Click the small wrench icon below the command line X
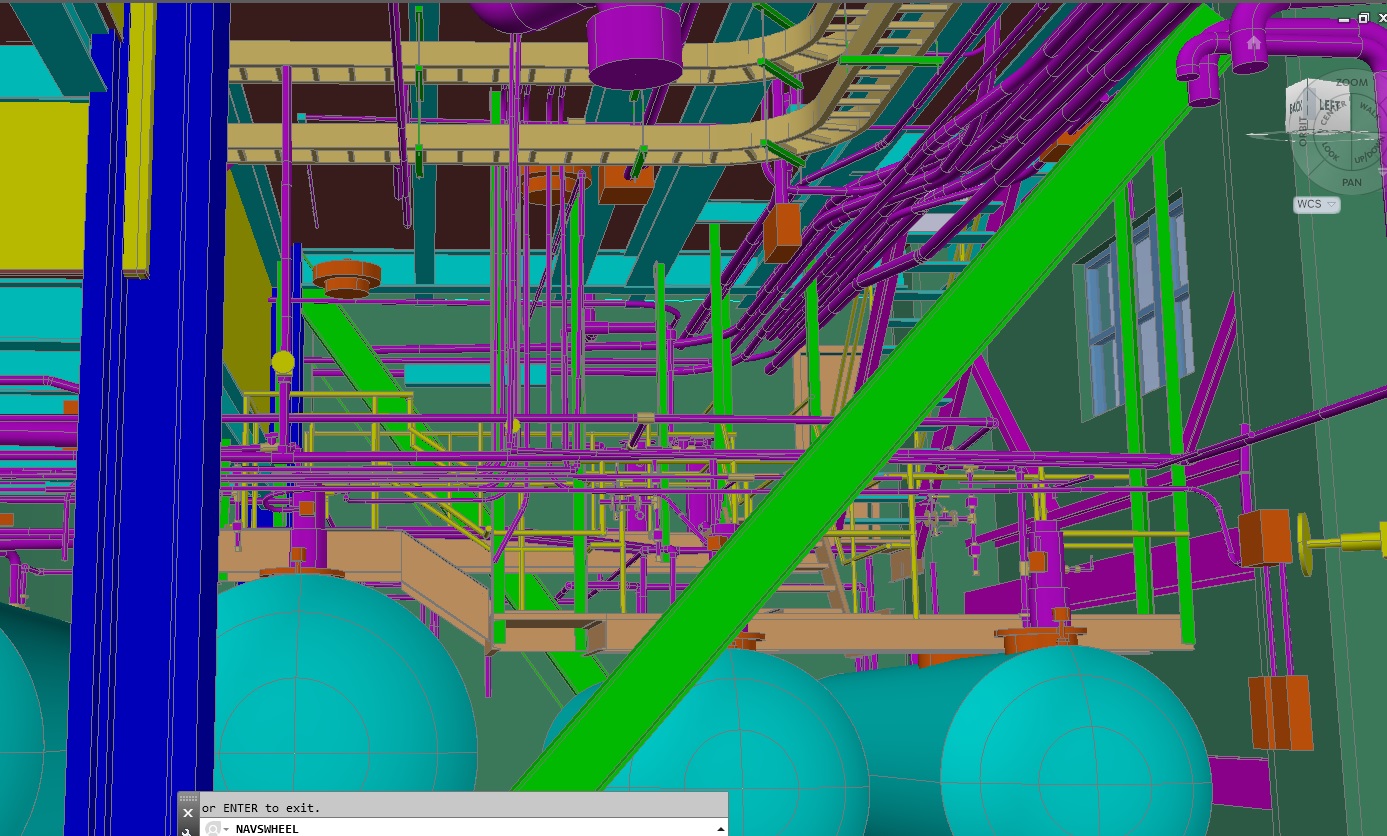 coord(186,832)
